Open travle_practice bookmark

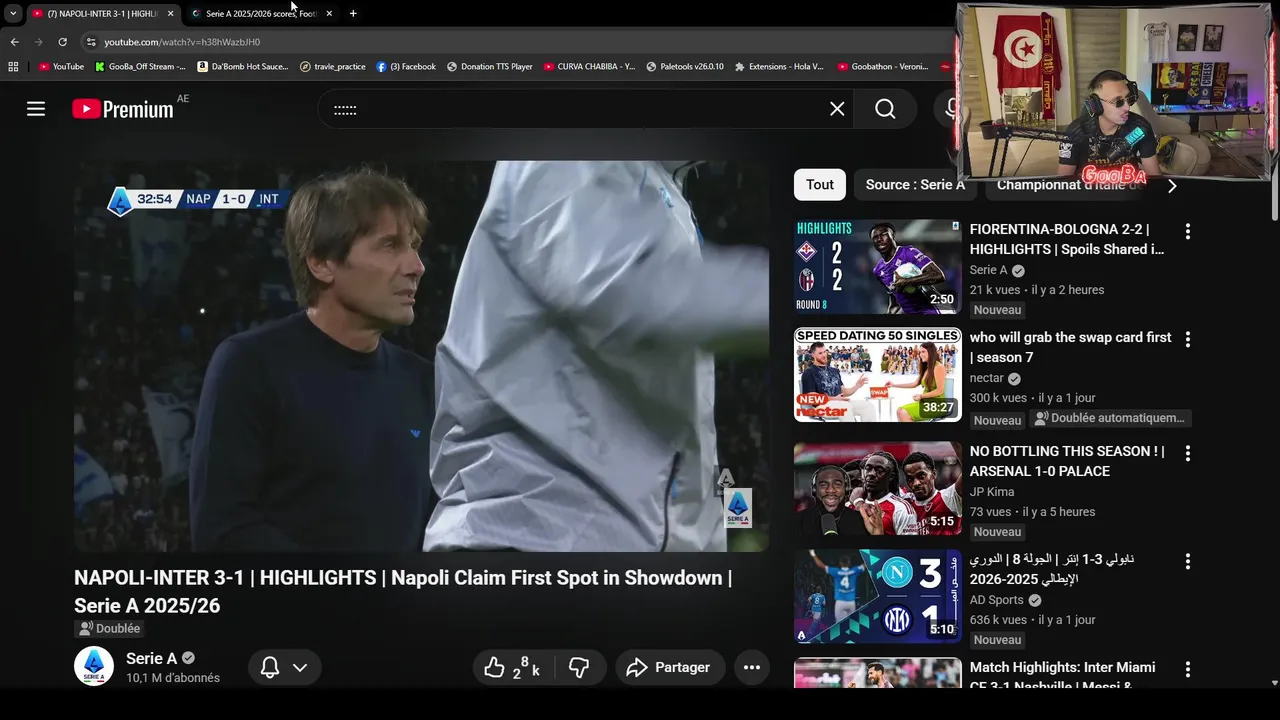click(x=333, y=67)
